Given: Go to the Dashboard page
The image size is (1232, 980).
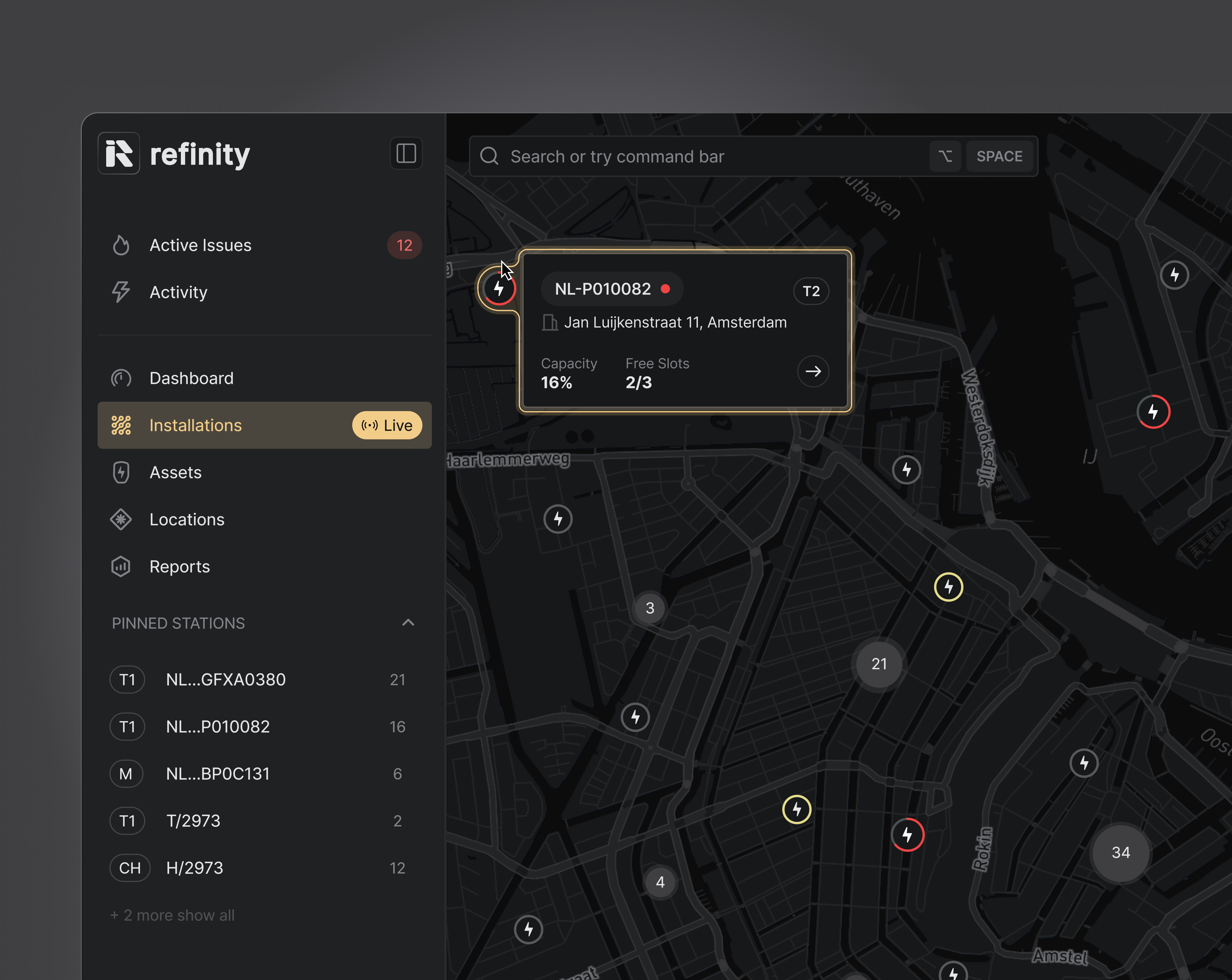Looking at the screenshot, I should tap(264, 378).
